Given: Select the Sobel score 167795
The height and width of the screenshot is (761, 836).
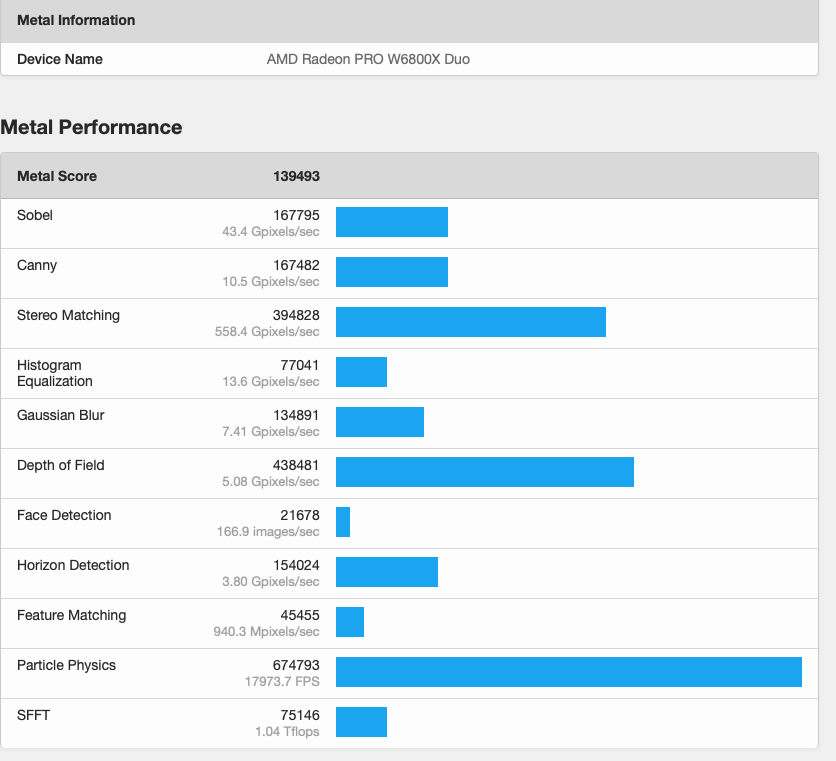Looking at the screenshot, I should click(x=296, y=215).
